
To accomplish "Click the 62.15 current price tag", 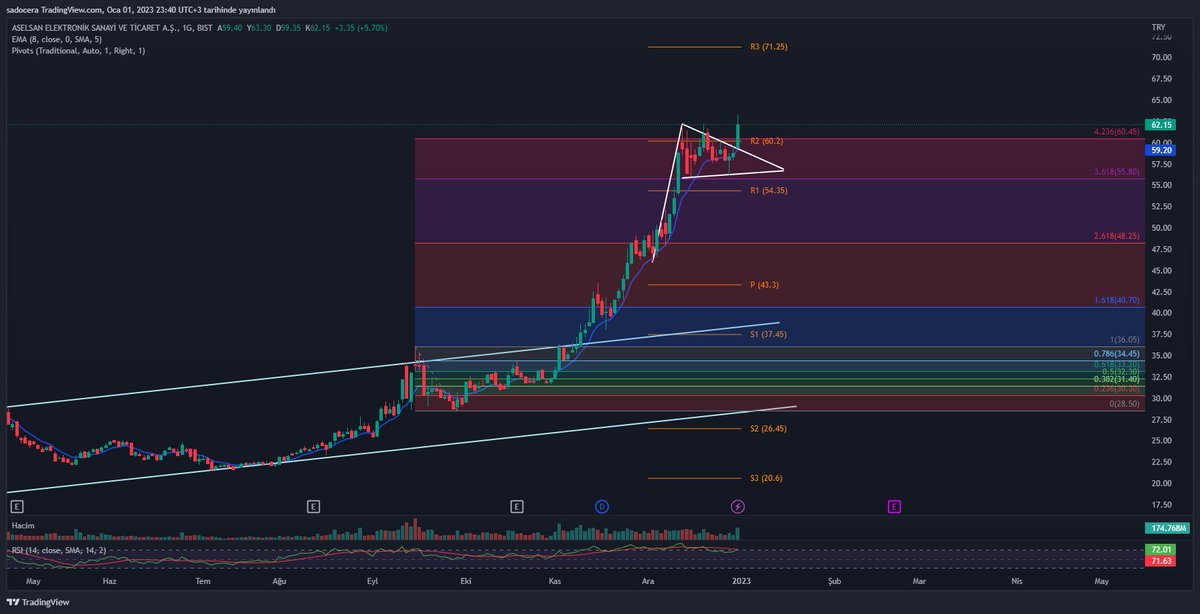I will (x=1162, y=125).
